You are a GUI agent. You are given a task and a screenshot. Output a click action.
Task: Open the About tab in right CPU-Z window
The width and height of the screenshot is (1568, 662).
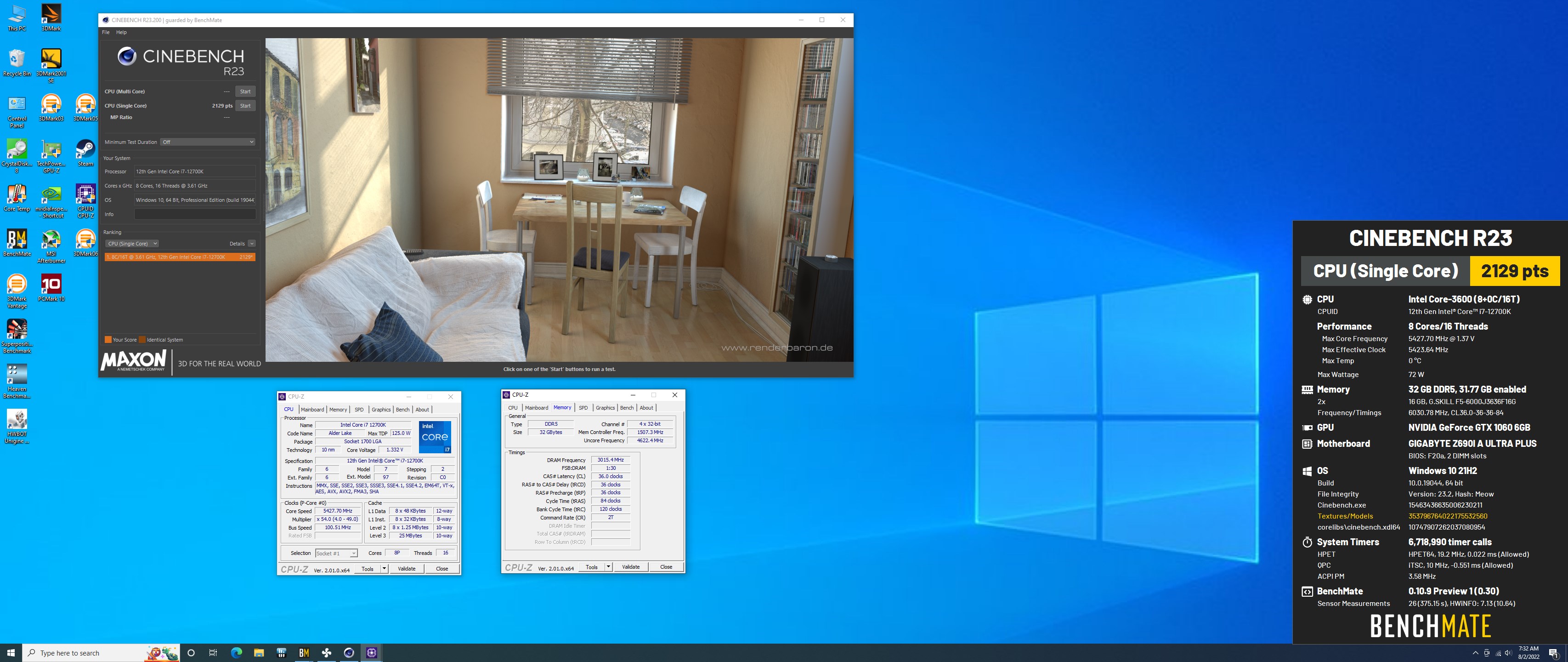point(646,408)
